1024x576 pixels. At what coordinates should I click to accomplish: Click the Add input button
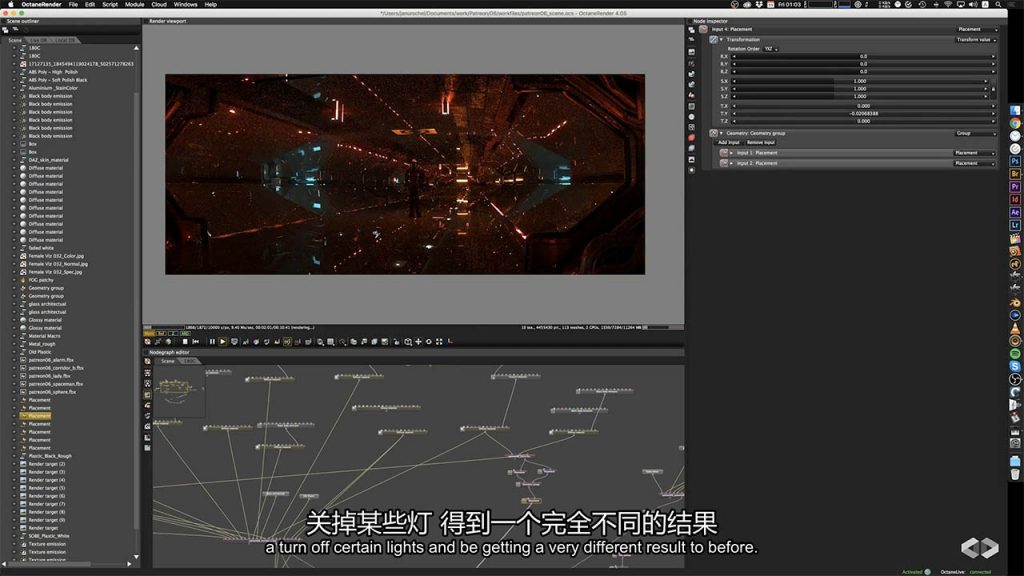(728, 142)
